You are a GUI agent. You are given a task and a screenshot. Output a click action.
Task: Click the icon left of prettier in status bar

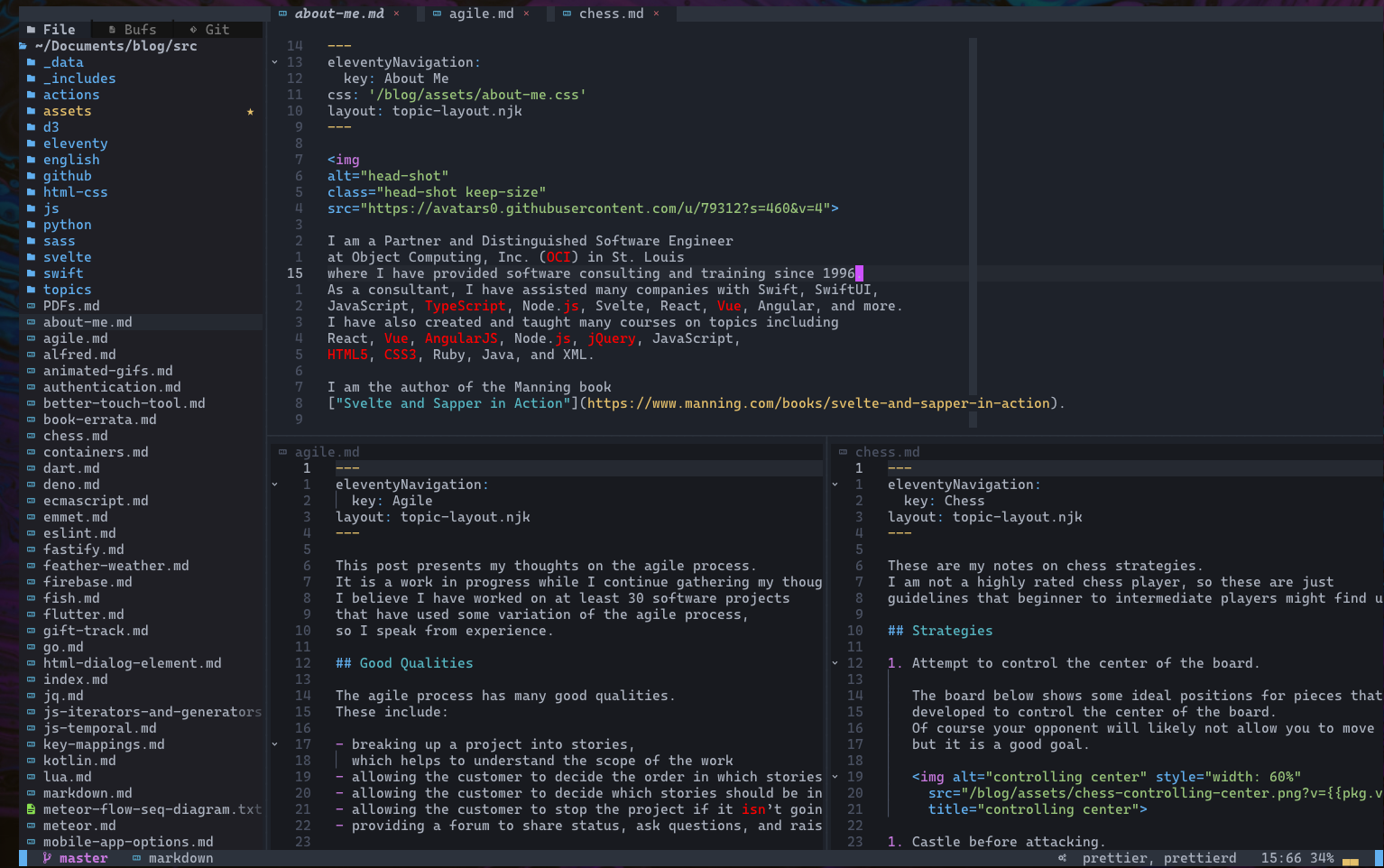tap(1062, 858)
